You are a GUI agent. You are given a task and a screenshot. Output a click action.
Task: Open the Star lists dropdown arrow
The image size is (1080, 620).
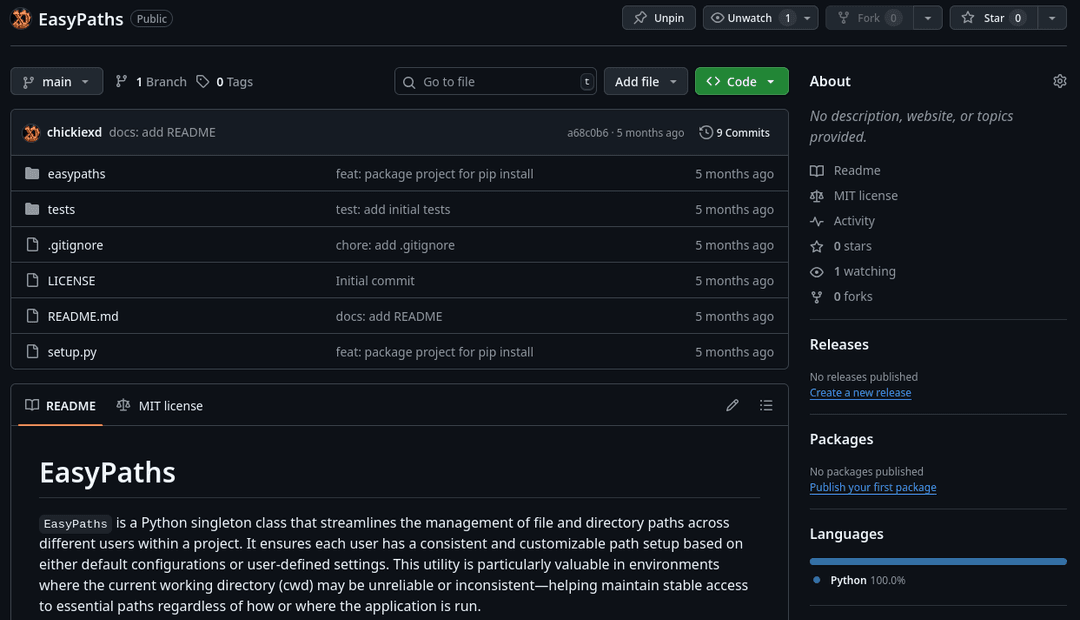pyautogui.click(x=1052, y=18)
